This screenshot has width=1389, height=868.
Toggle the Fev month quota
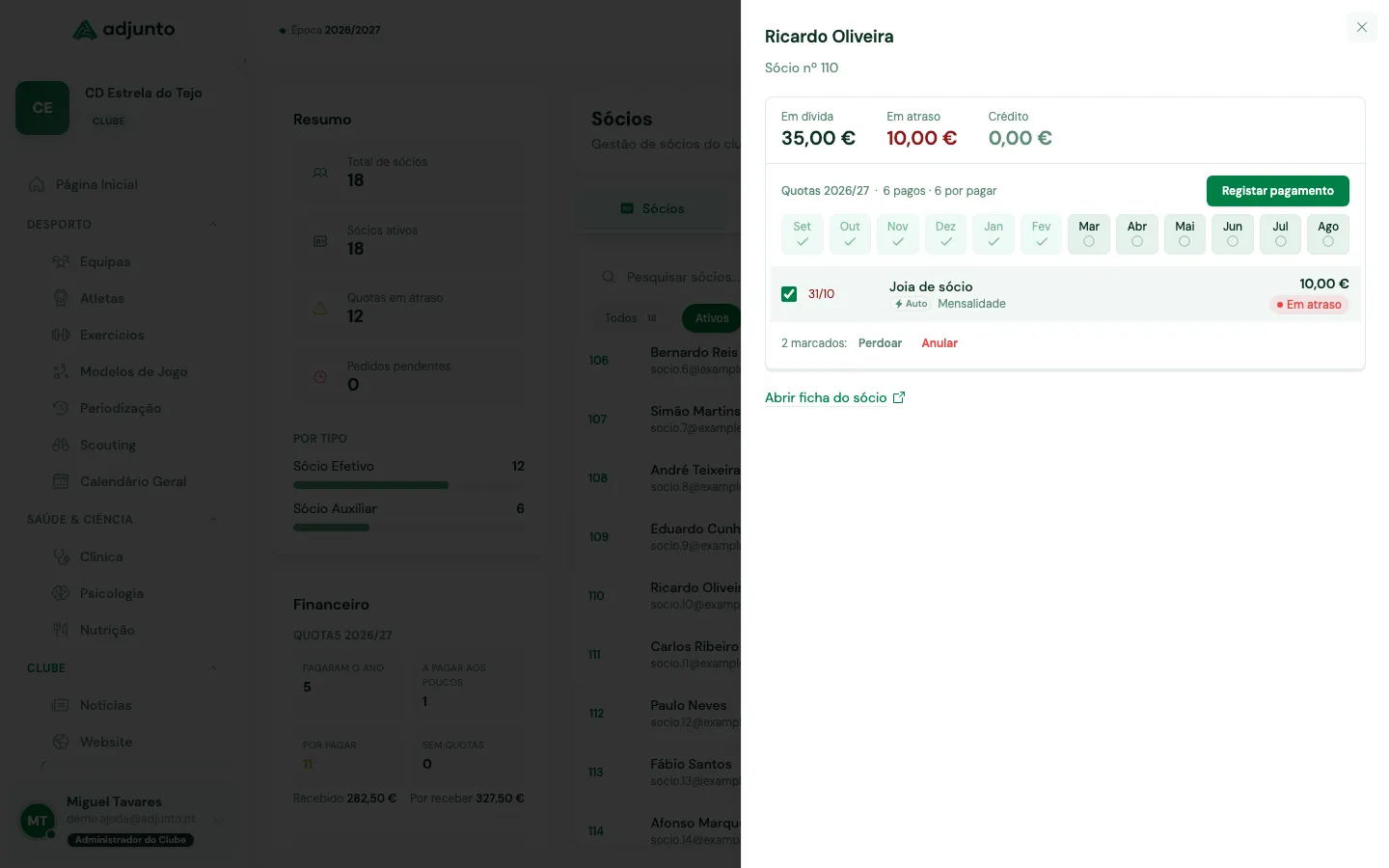(1042, 234)
